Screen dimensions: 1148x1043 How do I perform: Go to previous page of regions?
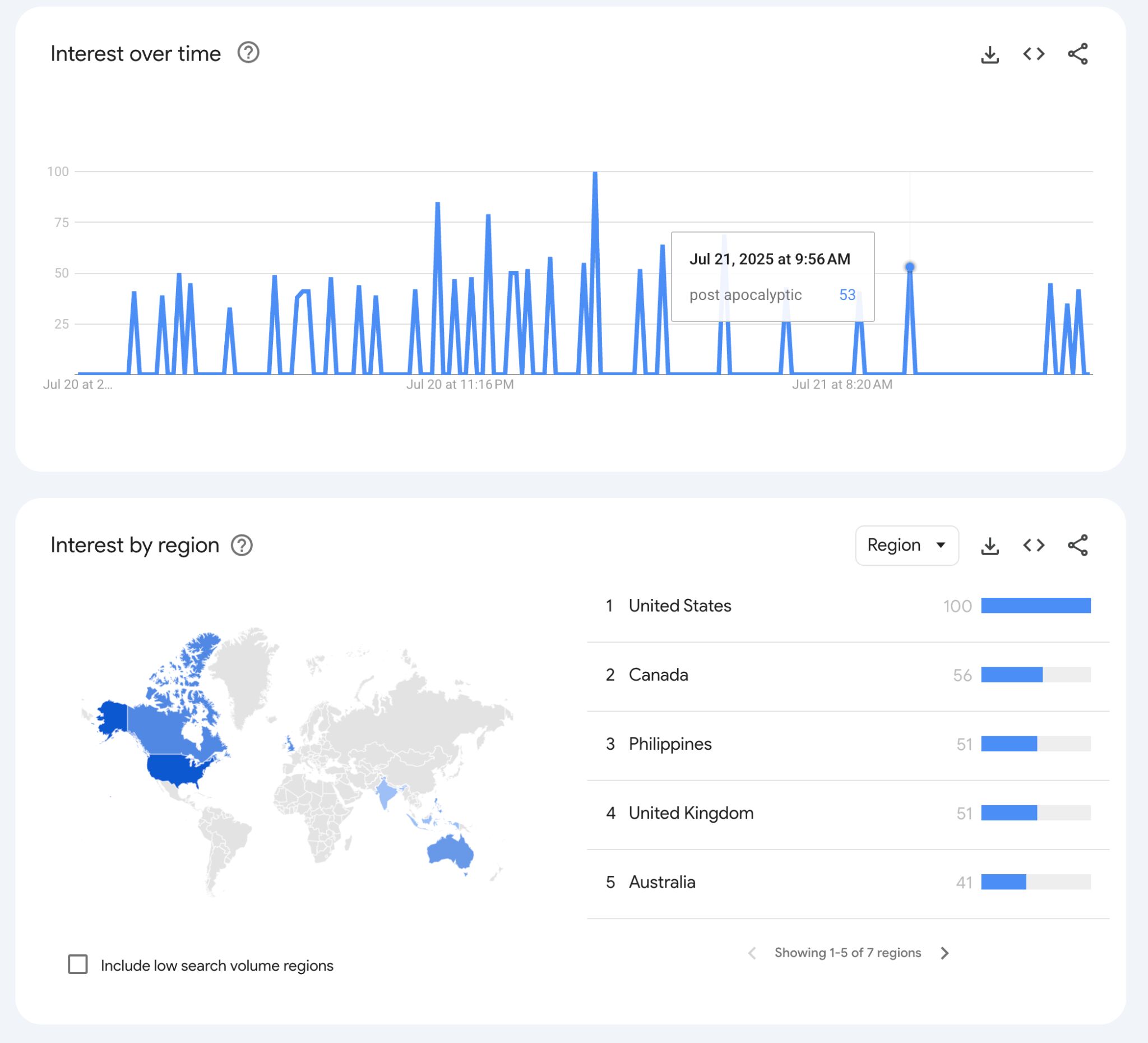(752, 953)
